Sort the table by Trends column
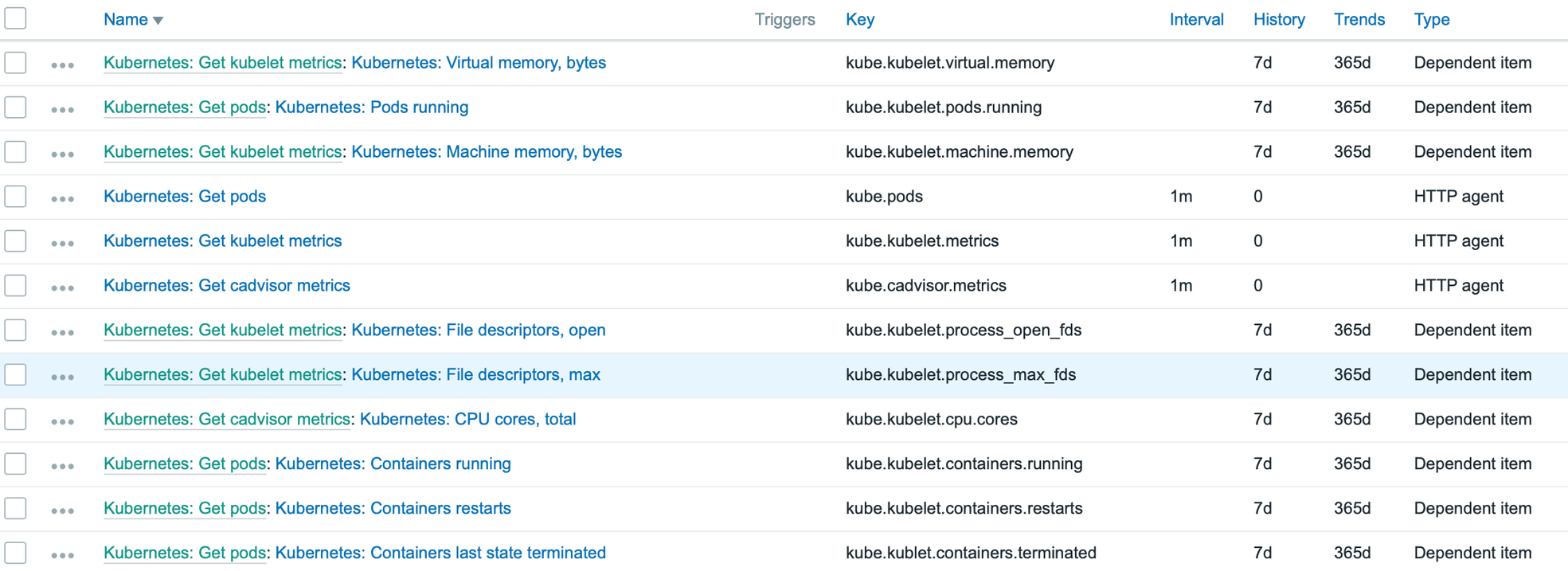 click(1359, 20)
